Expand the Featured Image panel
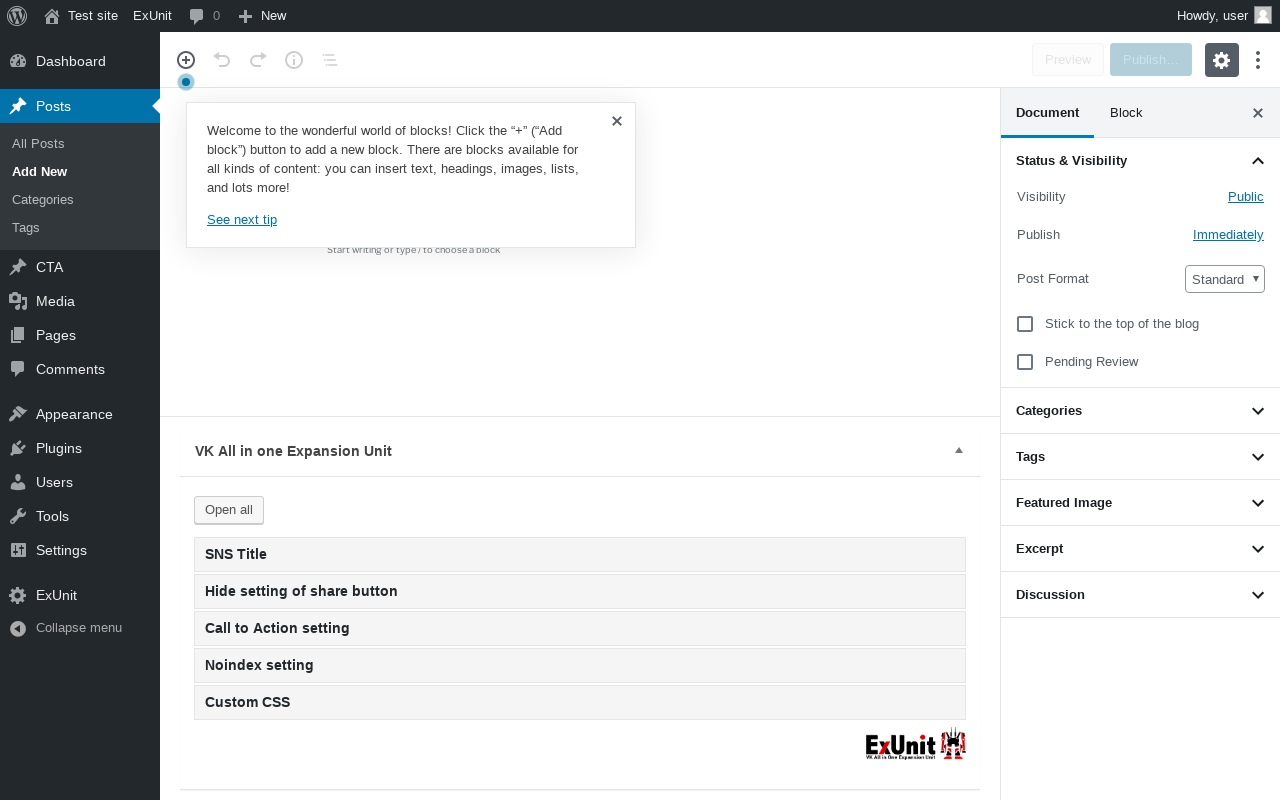Viewport: 1280px width, 800px height. coord(1140,503)
